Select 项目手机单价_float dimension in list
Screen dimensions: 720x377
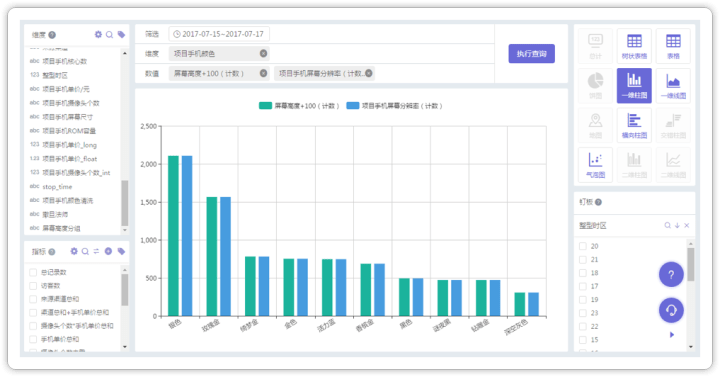pos(70,159)
